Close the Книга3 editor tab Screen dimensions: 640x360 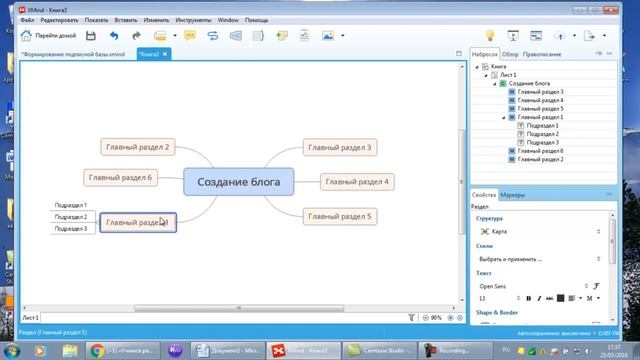pos(165,54)
